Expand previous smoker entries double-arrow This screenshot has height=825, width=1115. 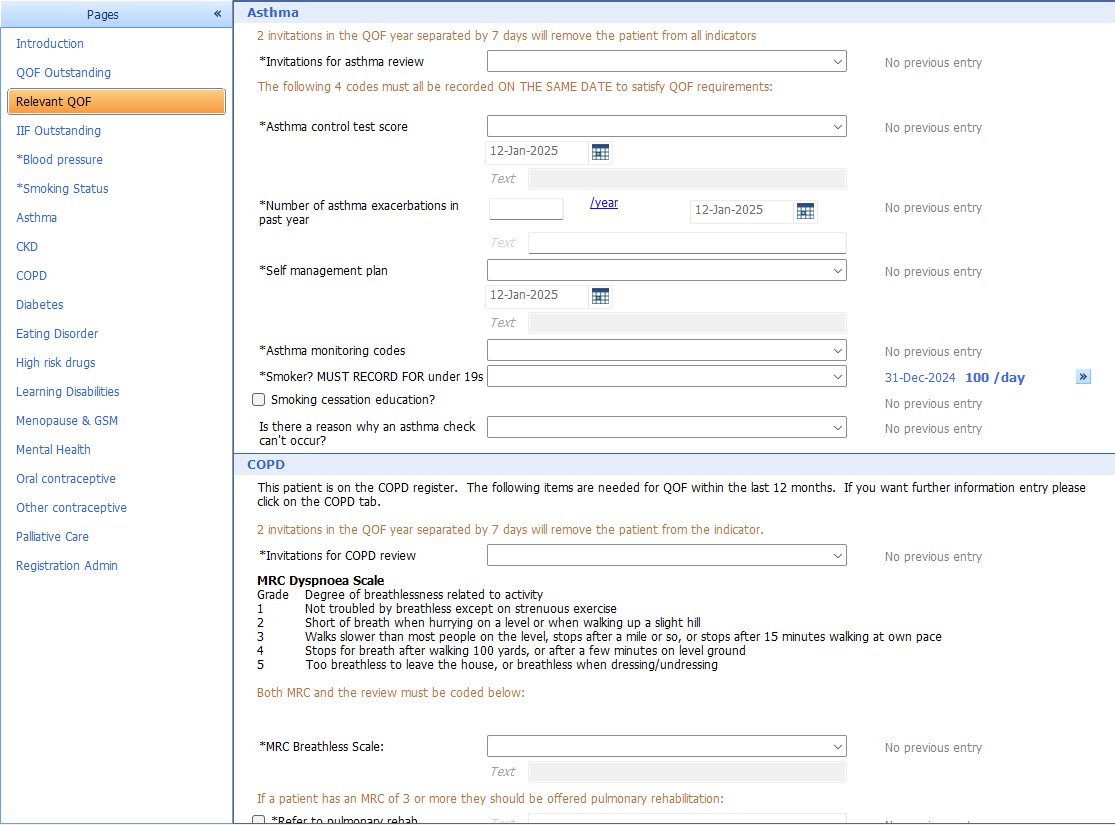click(x=1083, y=377)
